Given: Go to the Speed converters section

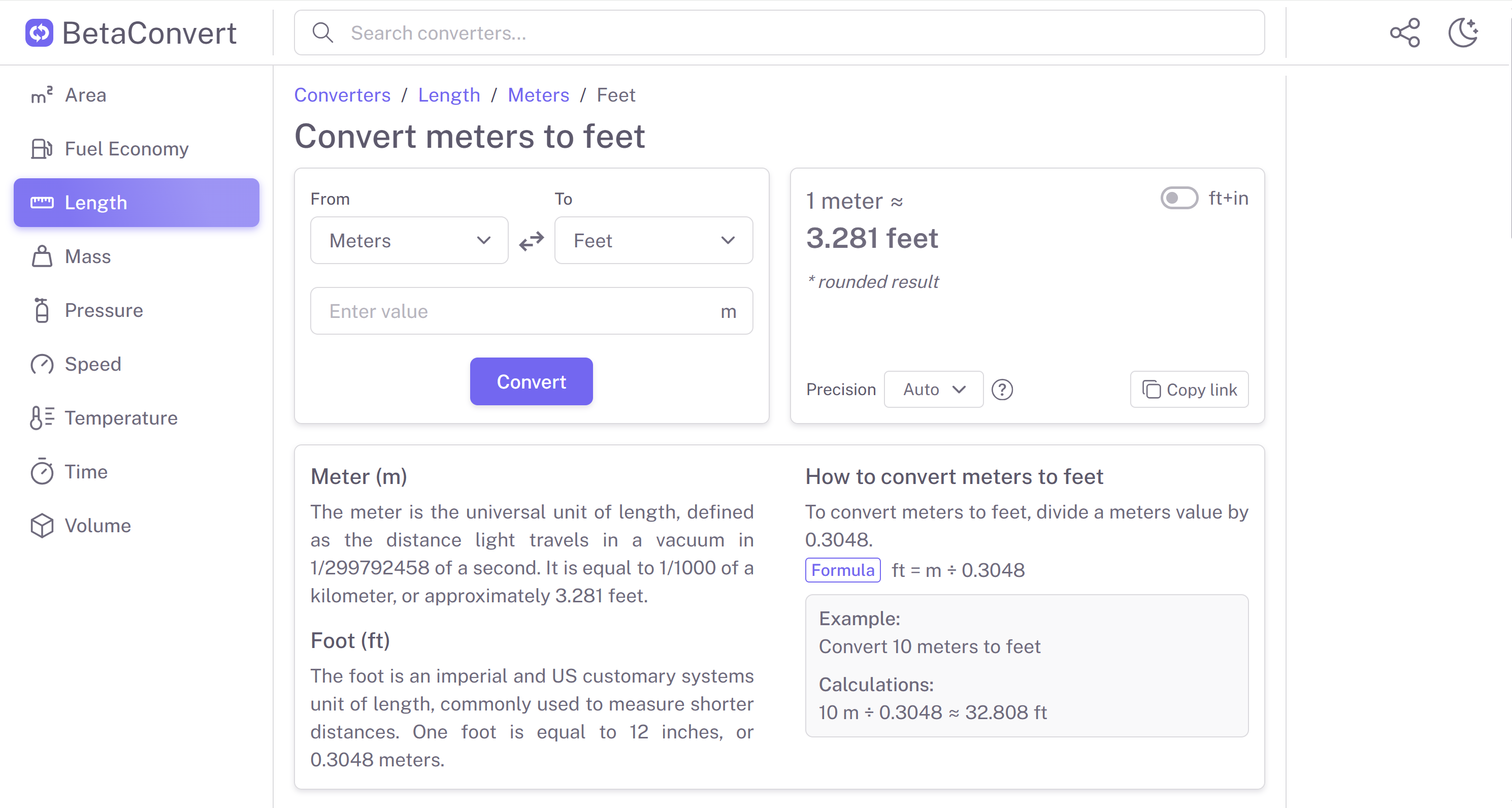Looking at the screenshot, I should tap(93, 364).
